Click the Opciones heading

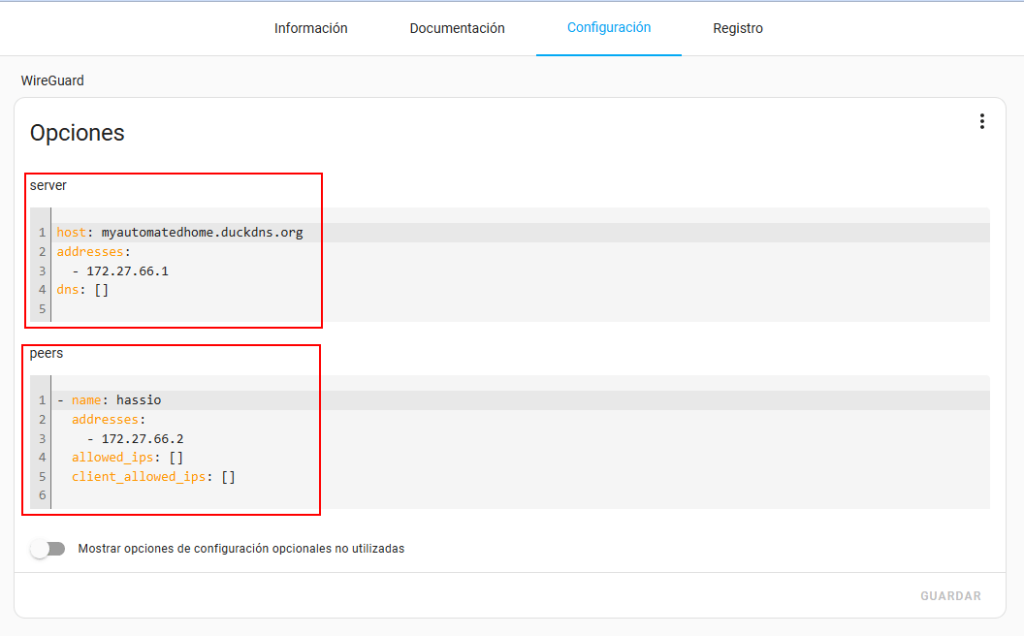[77, 133]
